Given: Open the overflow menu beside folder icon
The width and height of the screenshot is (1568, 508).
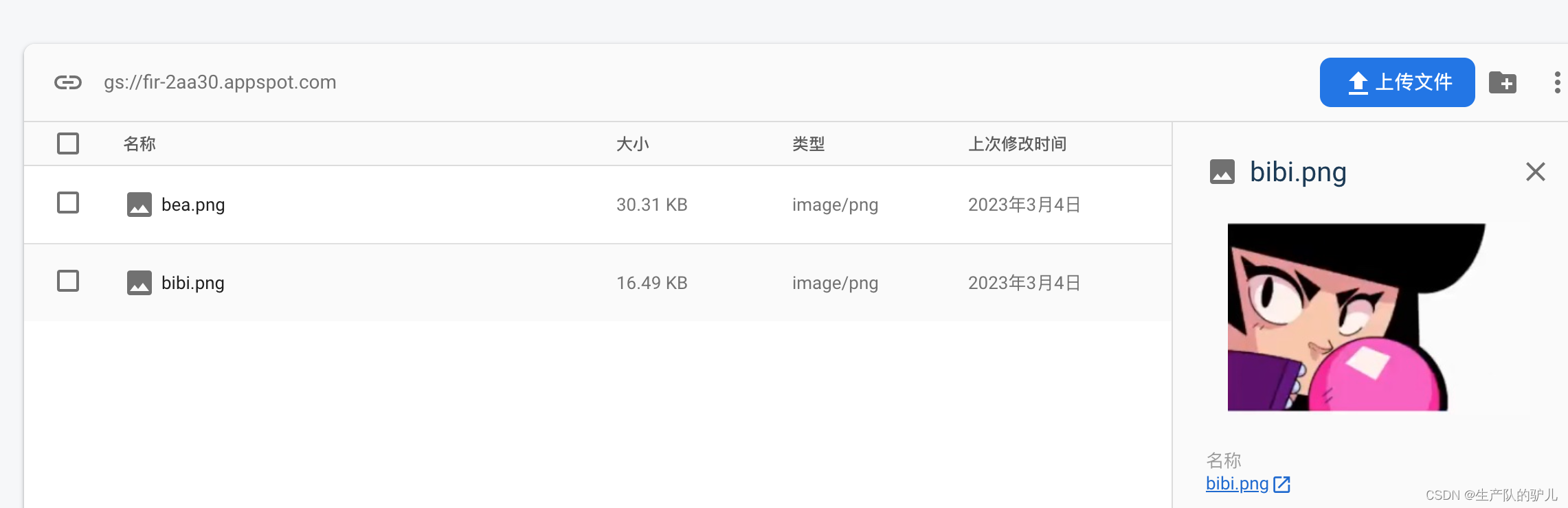Looking at the screenshot, I should [x=1556, y=82].
